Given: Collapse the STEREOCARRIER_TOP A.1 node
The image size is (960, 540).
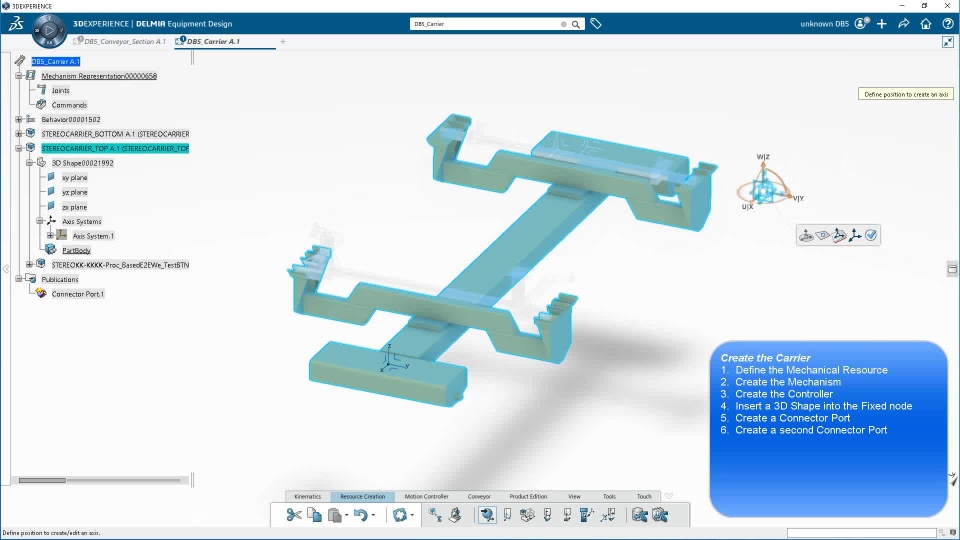Looking at the screenshot, I should (19, 148).
